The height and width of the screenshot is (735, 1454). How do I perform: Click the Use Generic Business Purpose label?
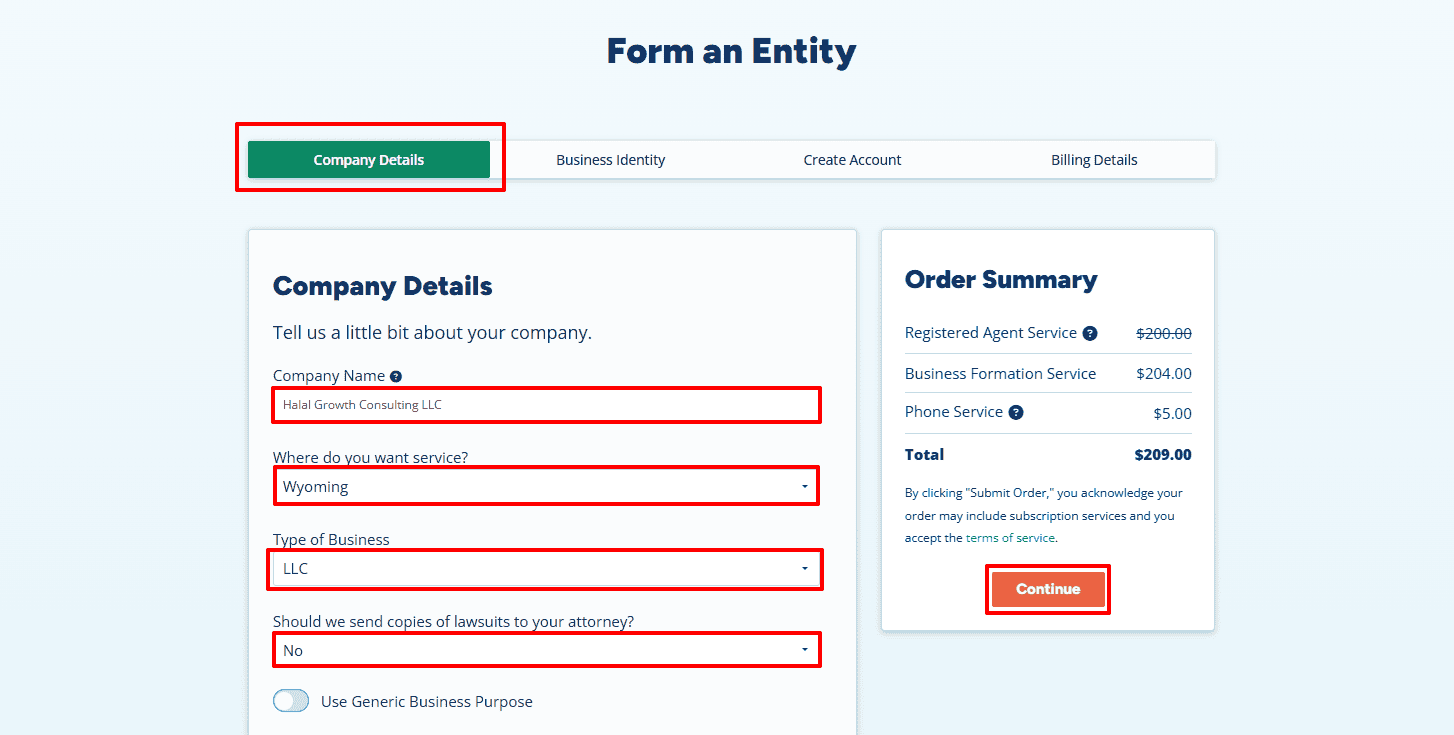pos(427,702)
